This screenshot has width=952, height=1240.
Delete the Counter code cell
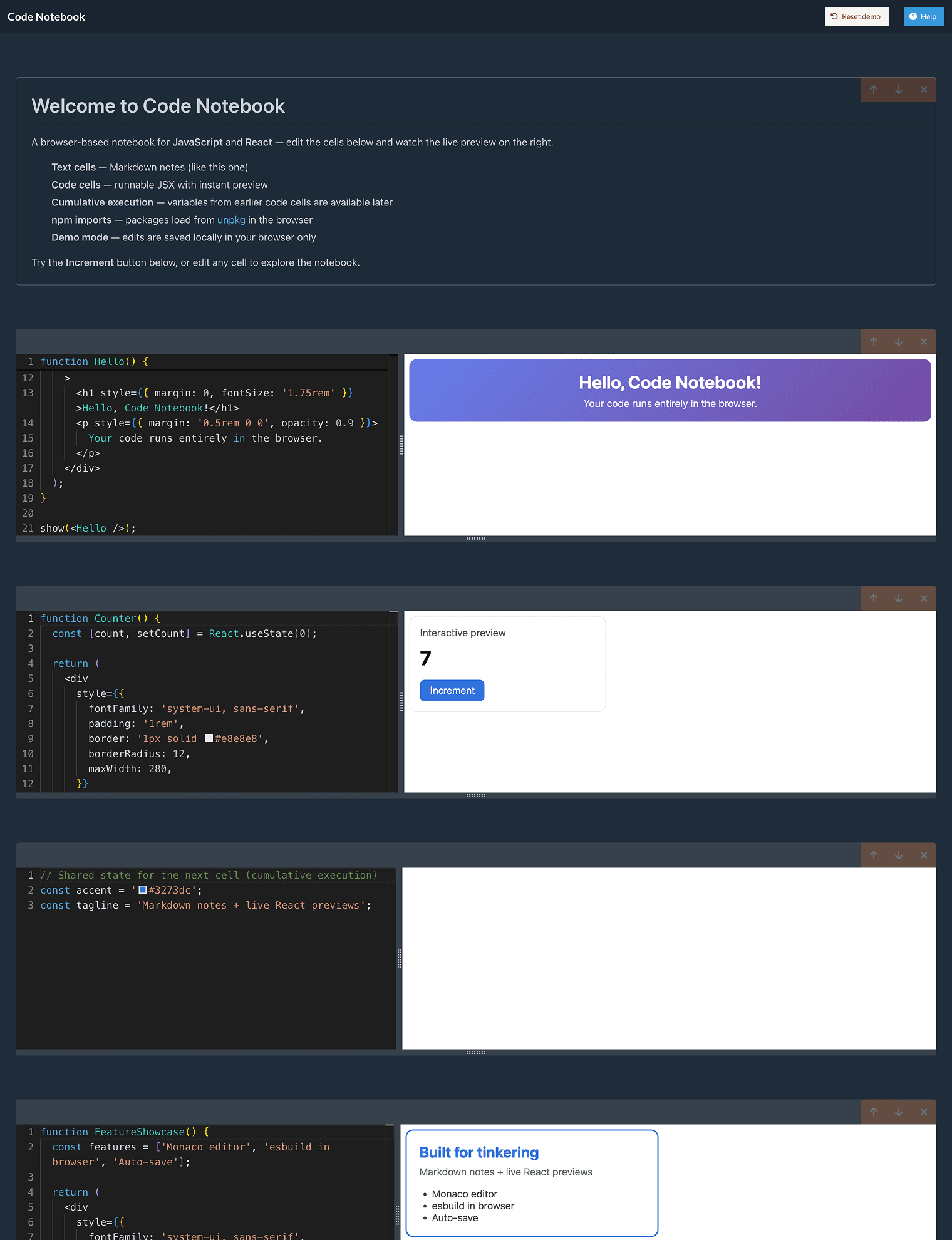point(924,598)
